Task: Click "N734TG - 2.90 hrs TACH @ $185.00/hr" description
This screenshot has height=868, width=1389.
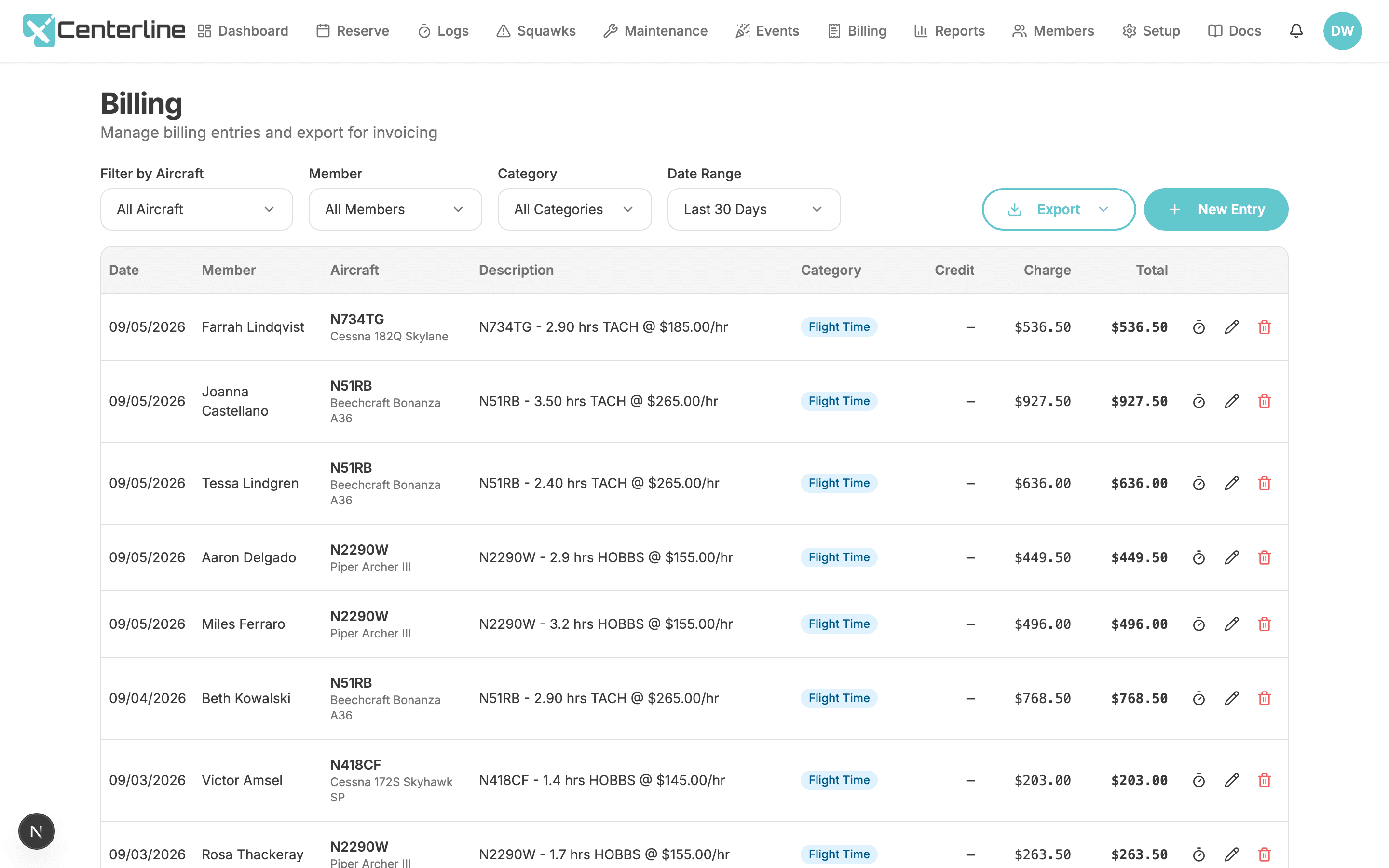Action: tap(603, 327)
